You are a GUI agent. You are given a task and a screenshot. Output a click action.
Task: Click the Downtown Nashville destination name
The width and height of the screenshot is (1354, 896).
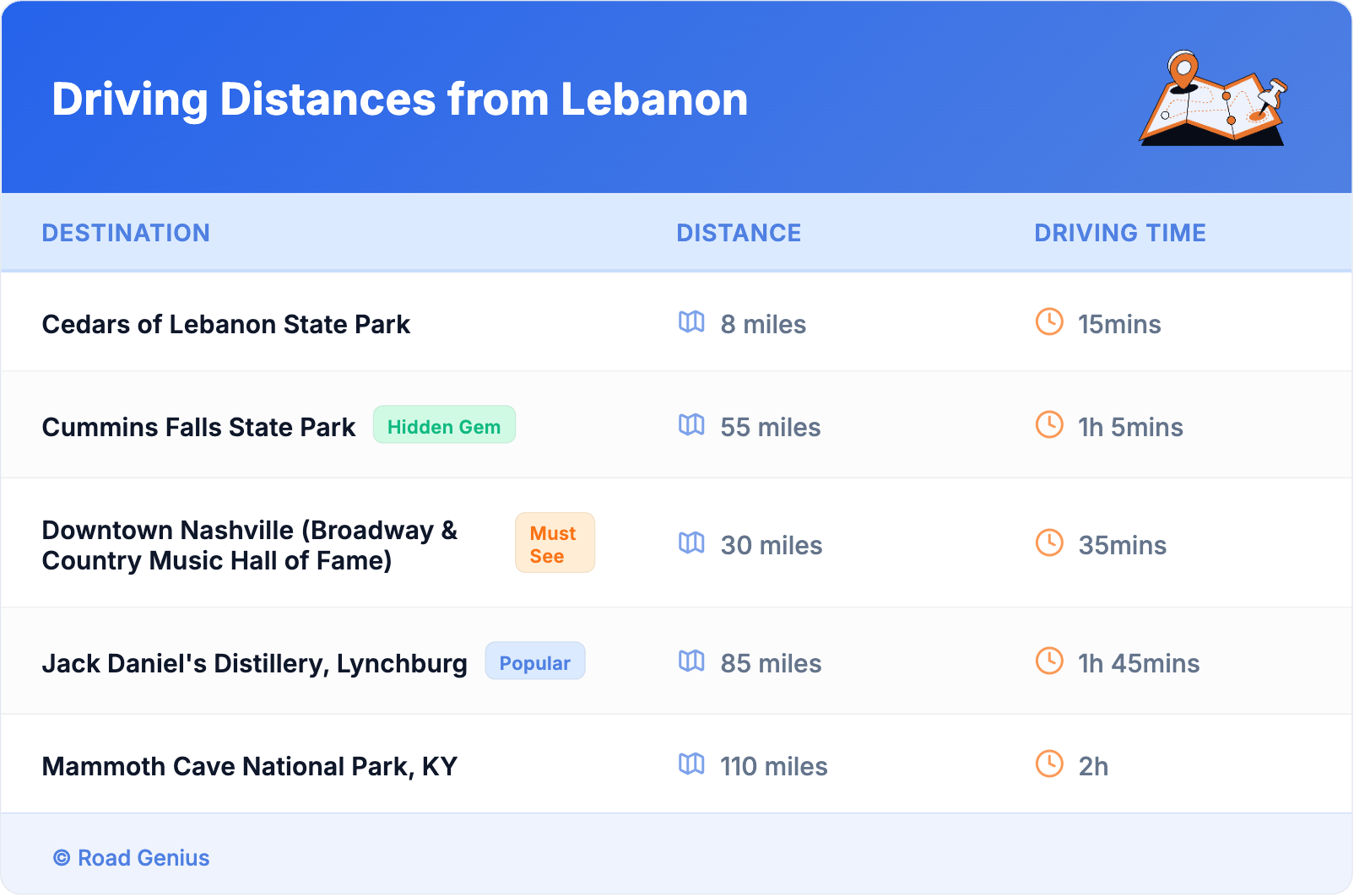tap(250, 545)
